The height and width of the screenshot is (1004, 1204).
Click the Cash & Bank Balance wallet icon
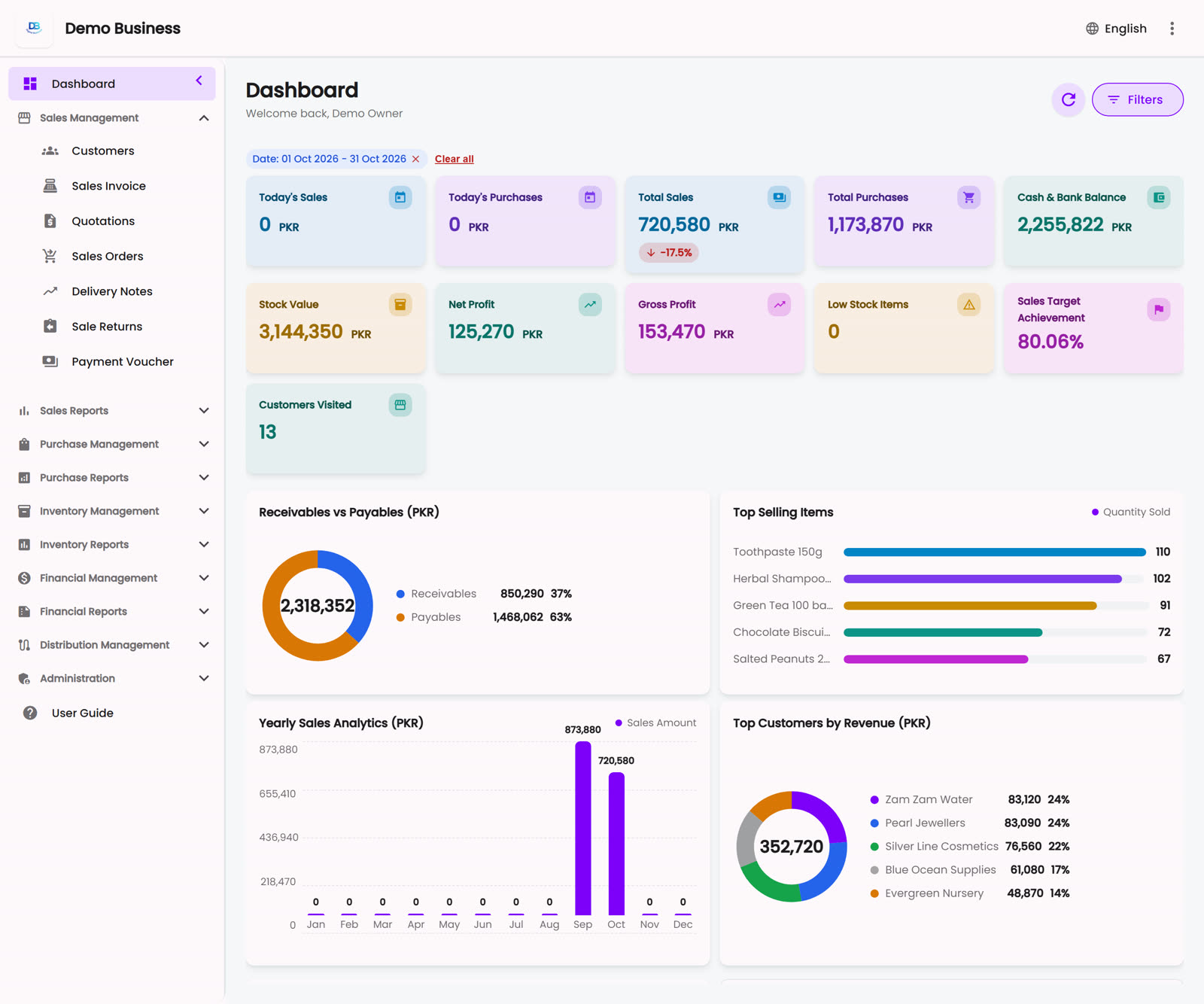pyautogui.click(x=1159, y=197)
